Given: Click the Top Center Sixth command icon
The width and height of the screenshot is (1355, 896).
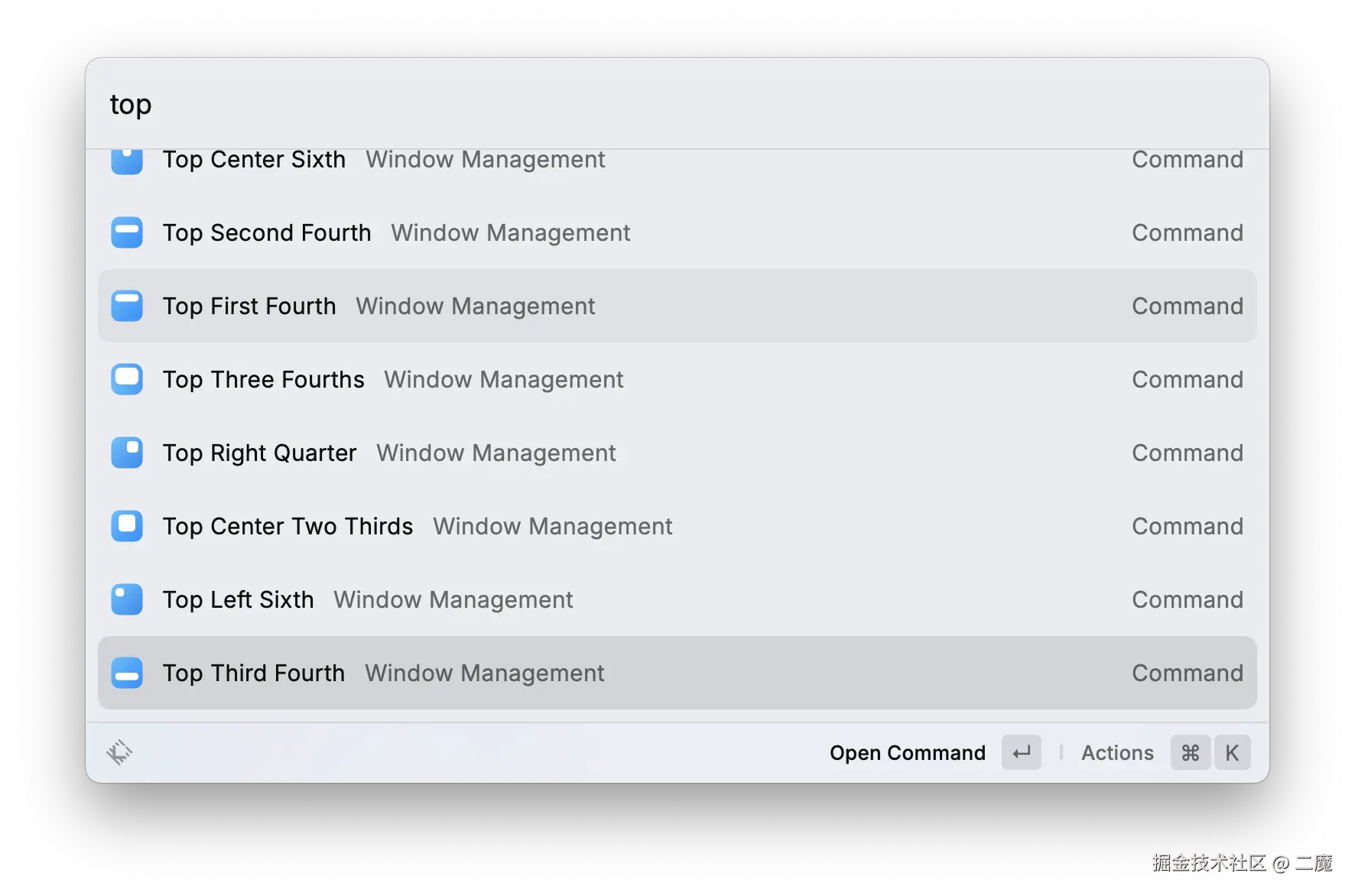Looking at the screenshot, I should click(x=126, y=161).
